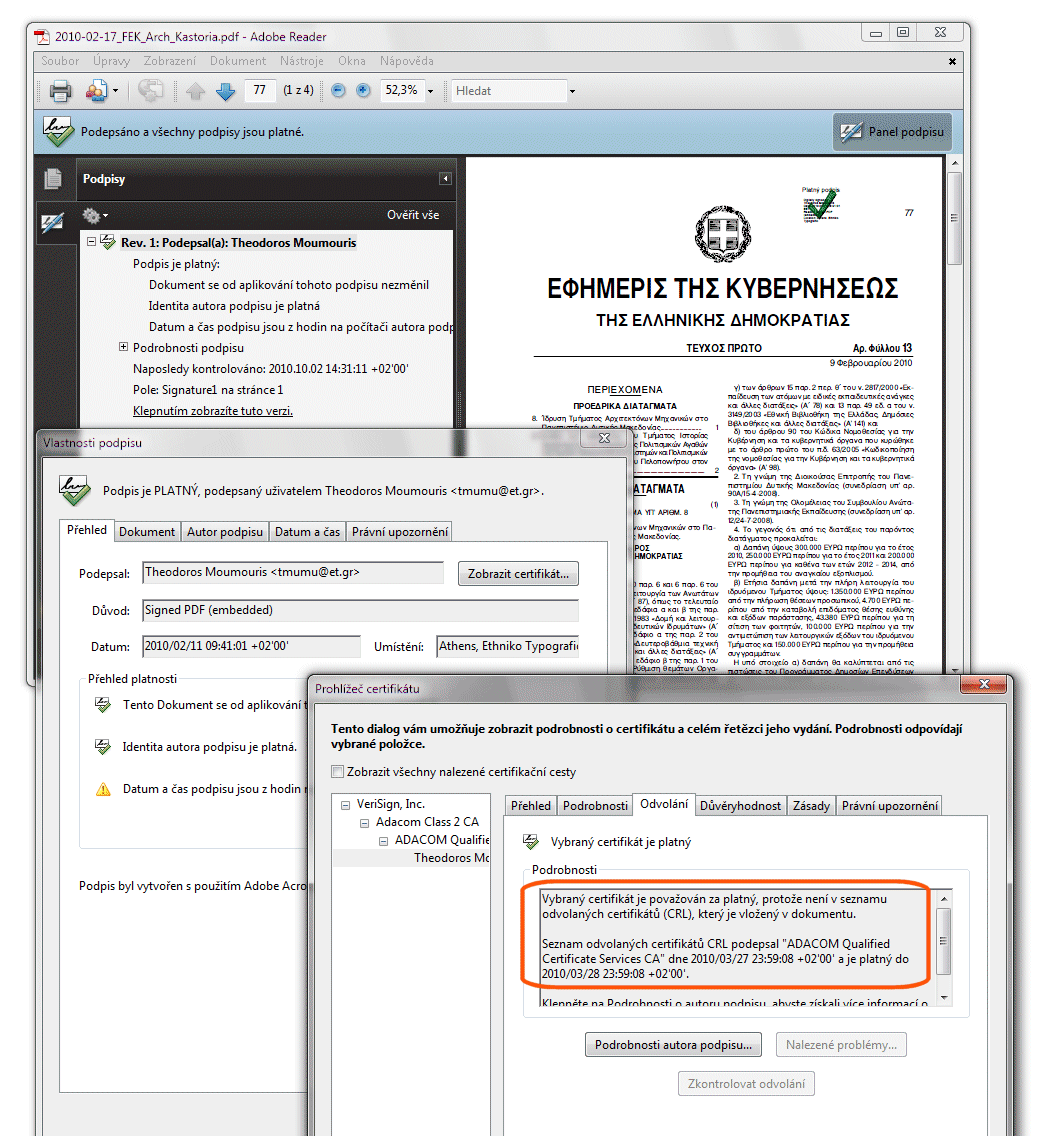This screenshot has height=1136, width=1050.
Task: Click Podrobnosti autora podpisu... button
Action: click(x=673, y=1045)
